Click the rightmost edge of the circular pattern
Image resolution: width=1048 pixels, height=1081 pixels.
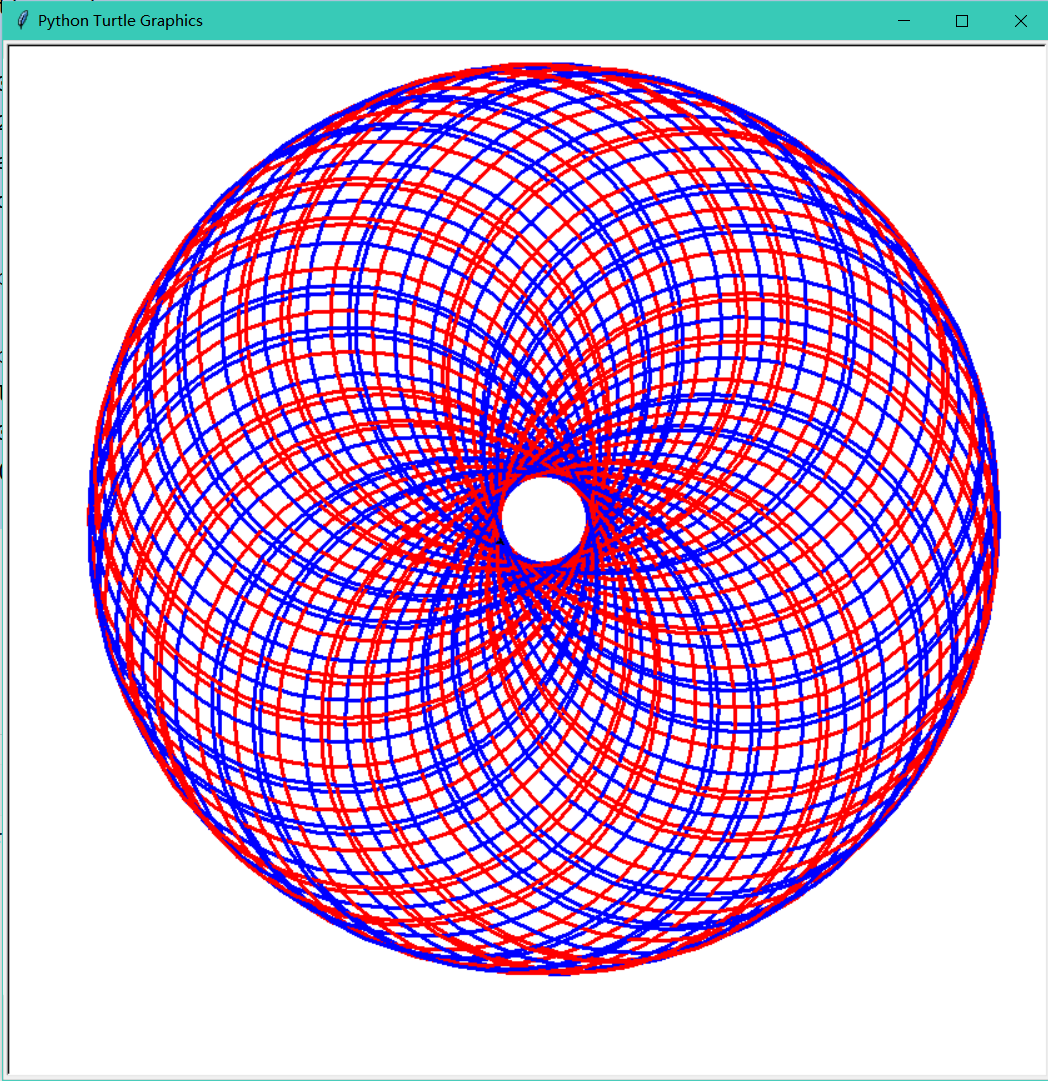click(x=996, y=520)
